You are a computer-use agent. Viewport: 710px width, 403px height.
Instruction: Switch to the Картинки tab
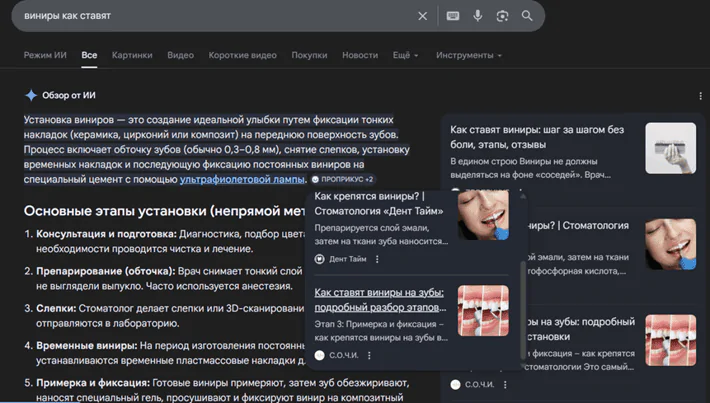coord(132,55)
